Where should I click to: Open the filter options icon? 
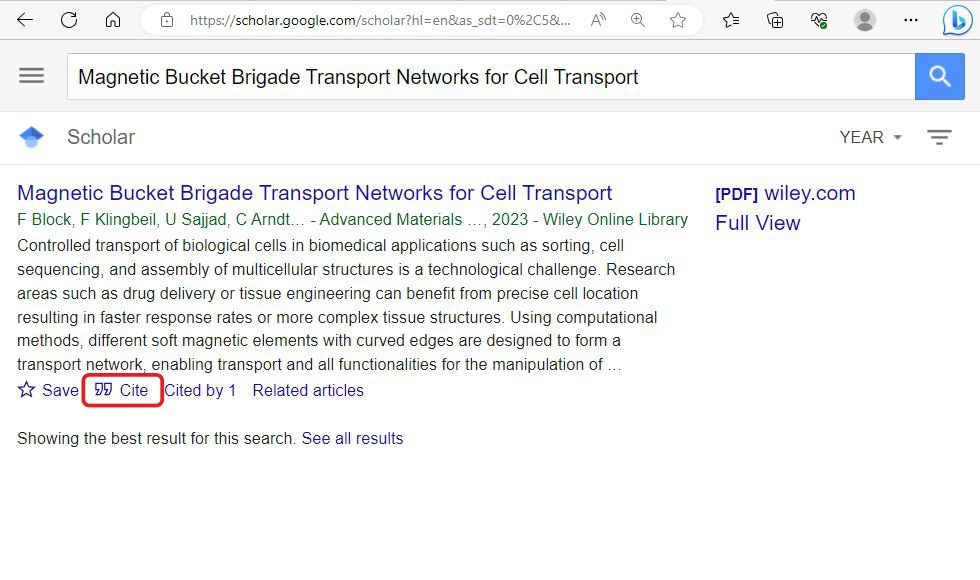939,137
